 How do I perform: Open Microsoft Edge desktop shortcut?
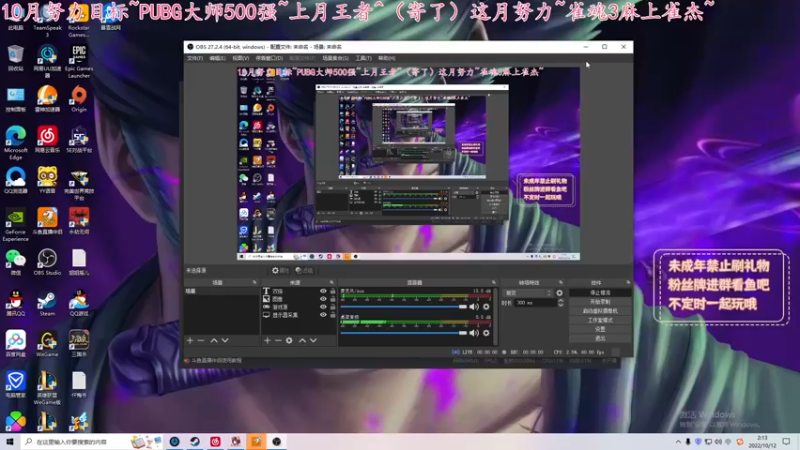tap(16, 143)
